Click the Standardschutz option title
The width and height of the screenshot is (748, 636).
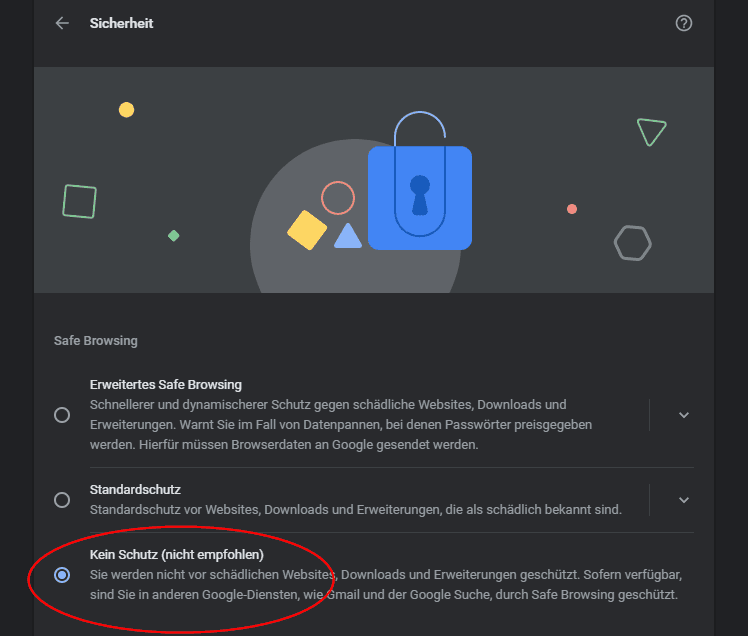(x=135, y=490)
